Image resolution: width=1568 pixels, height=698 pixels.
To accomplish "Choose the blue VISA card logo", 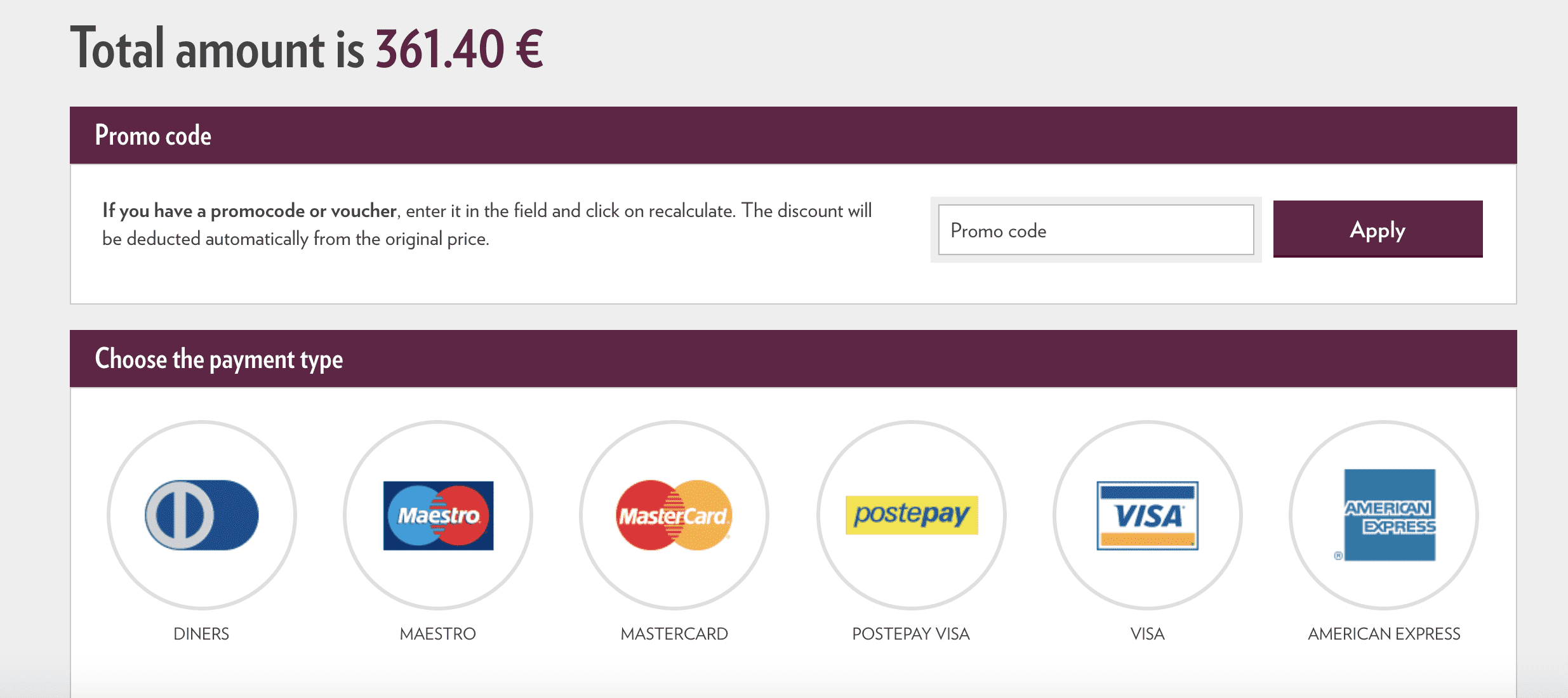I will [x=1147, y=515].
